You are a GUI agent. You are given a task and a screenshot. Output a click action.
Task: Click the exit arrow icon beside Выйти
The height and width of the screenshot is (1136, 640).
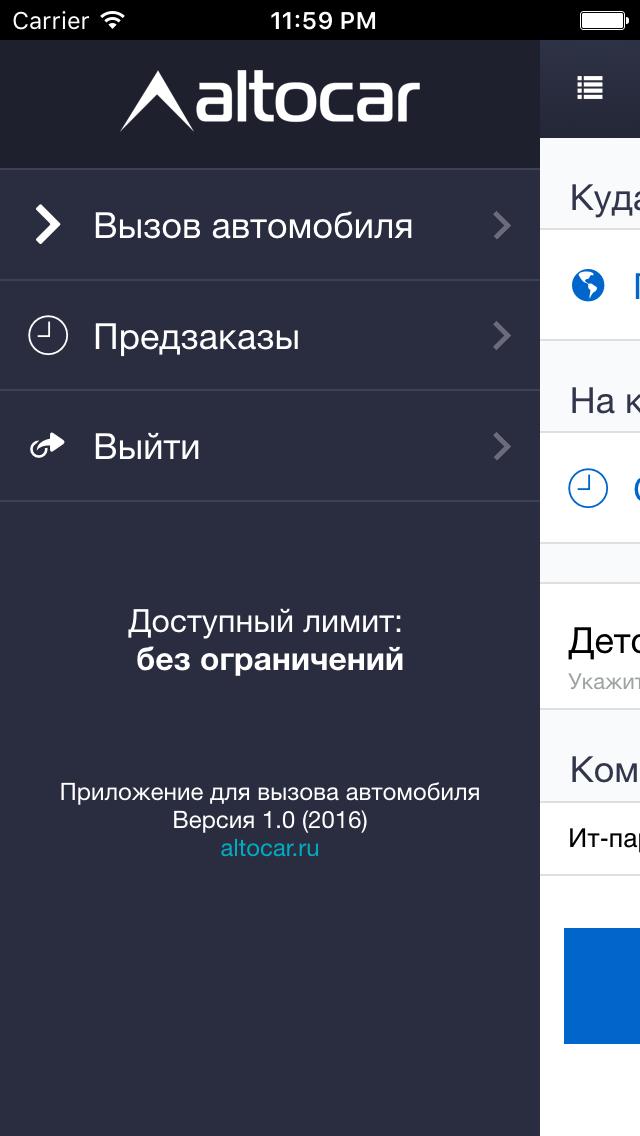47,446
